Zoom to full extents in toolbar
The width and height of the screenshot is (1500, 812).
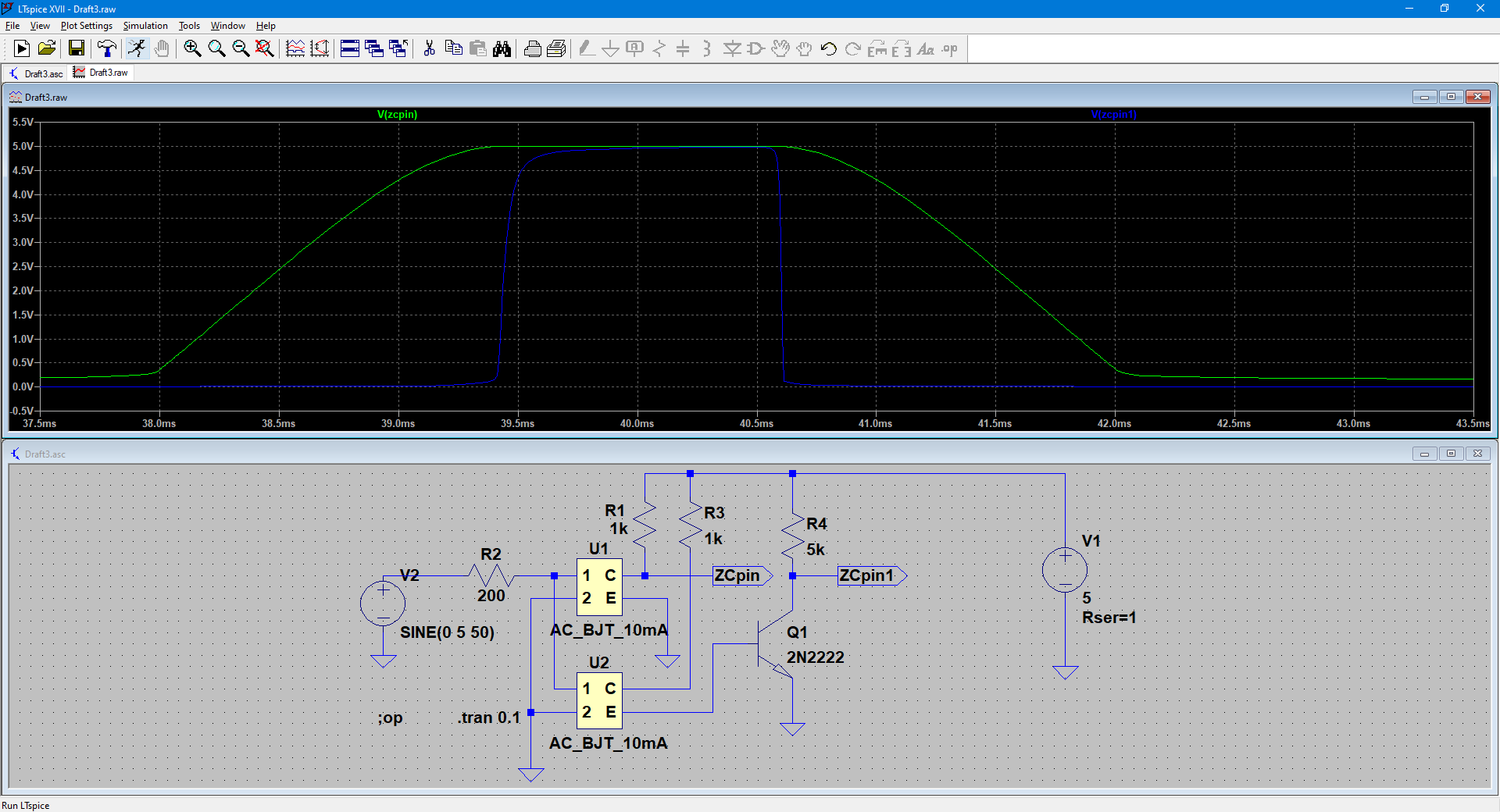[x=265, y=49]
